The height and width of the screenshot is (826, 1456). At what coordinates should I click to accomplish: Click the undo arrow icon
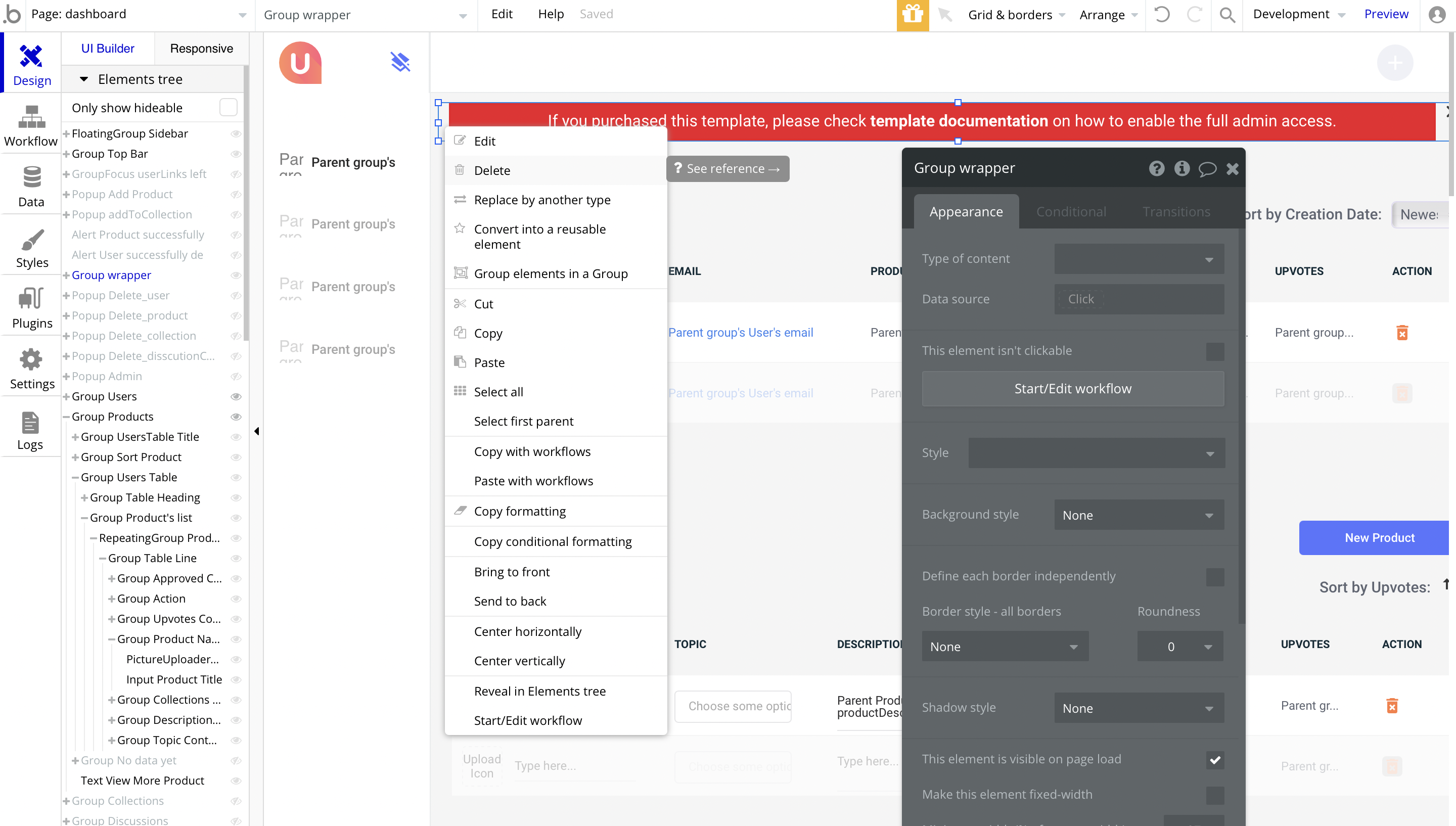[x=1162, y=15]
